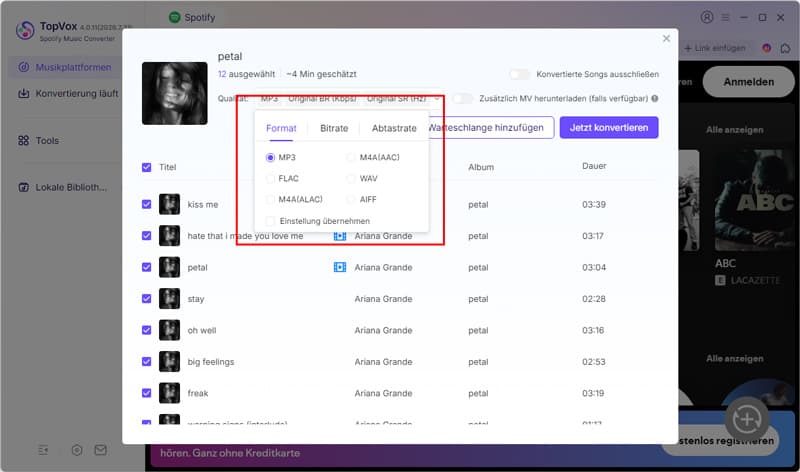Image resolution: width=800 pixels, height=472 pixels.
Task: Open the hamburger menu icon
Action: coord(725,17)
